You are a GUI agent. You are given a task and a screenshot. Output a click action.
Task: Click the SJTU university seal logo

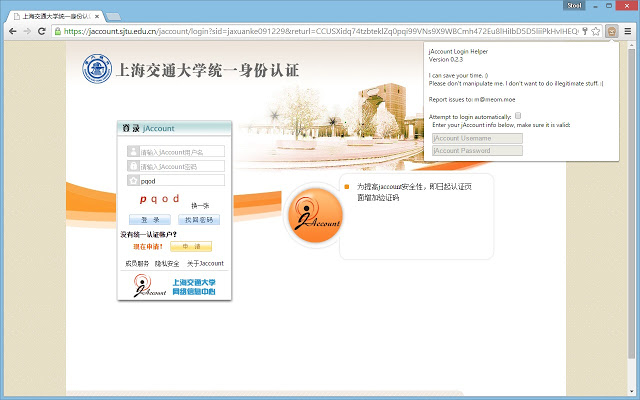[97, 69]
